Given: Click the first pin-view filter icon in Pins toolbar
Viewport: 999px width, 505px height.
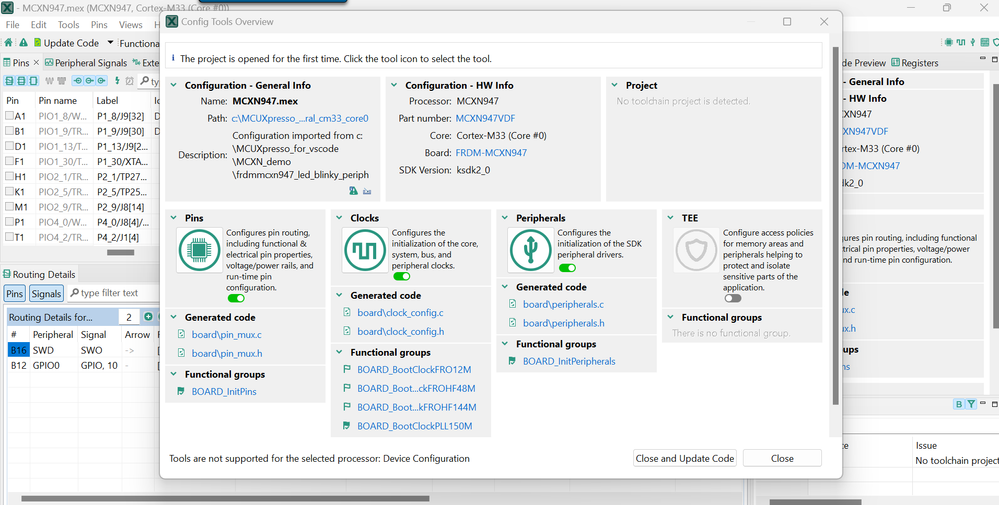Looking at the screenshot, I should (10, 81).
